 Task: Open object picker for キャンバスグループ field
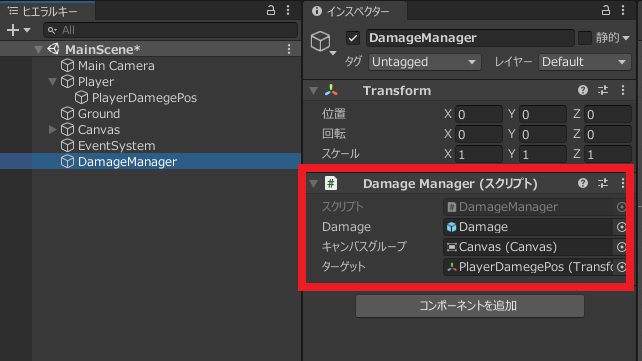pos(621,247)
